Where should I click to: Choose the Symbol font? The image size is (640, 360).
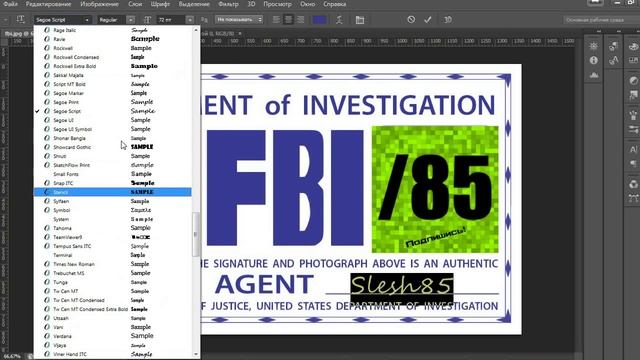pos(113,210)
